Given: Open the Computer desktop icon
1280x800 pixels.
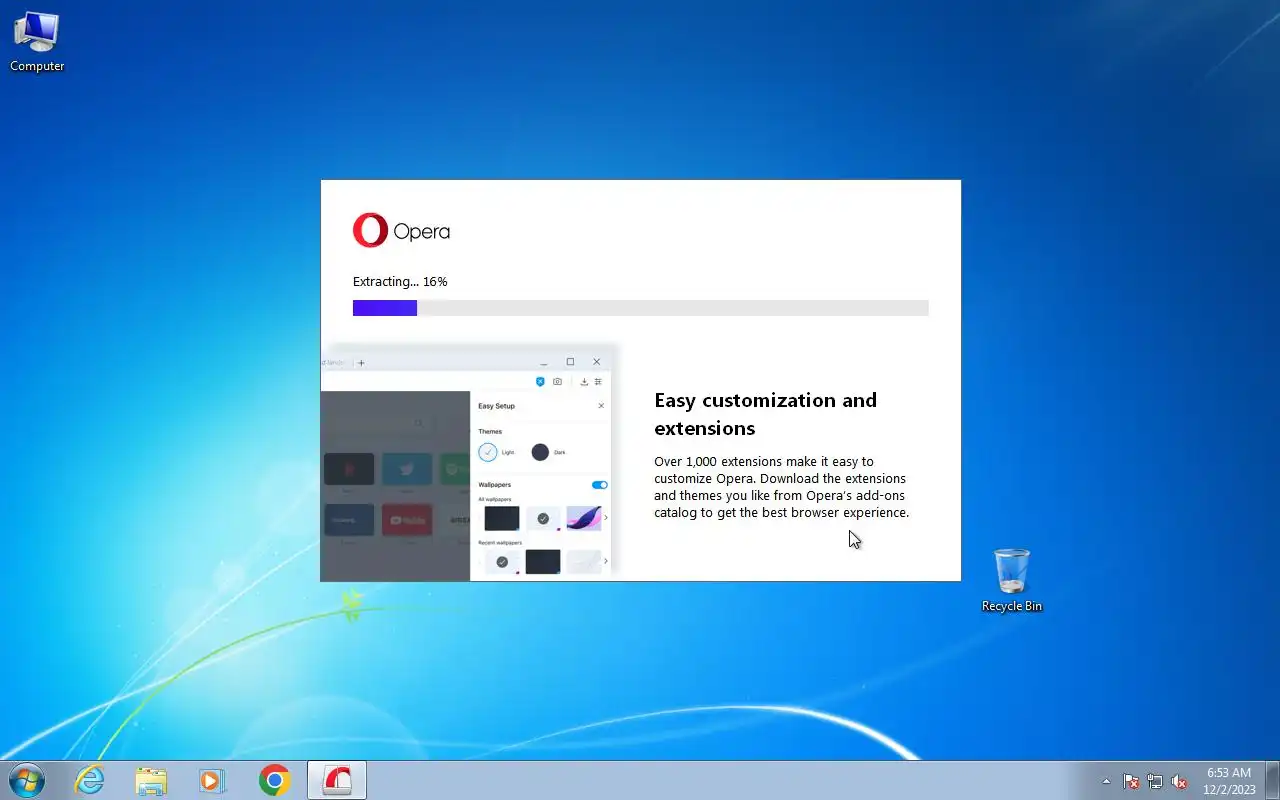Looking at the screenshot, I should (x=37, y=42).
